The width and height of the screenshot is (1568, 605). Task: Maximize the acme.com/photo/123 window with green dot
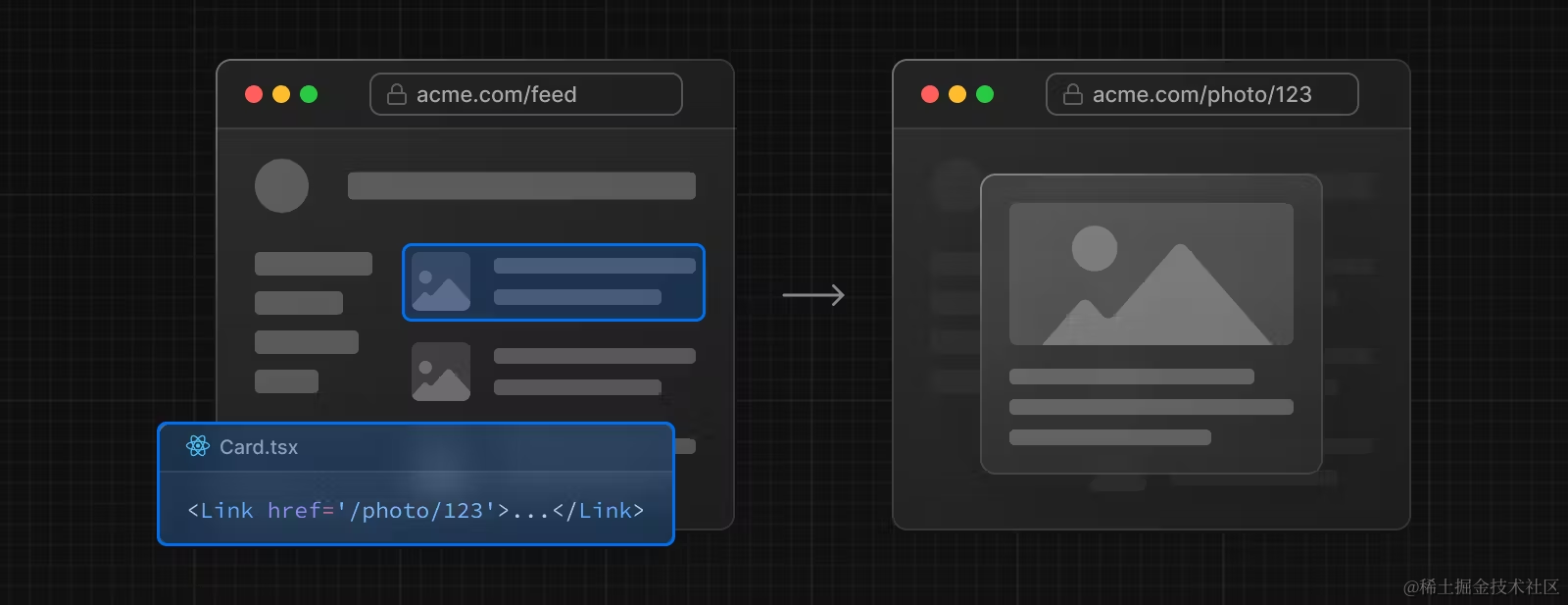click(985, 94)
